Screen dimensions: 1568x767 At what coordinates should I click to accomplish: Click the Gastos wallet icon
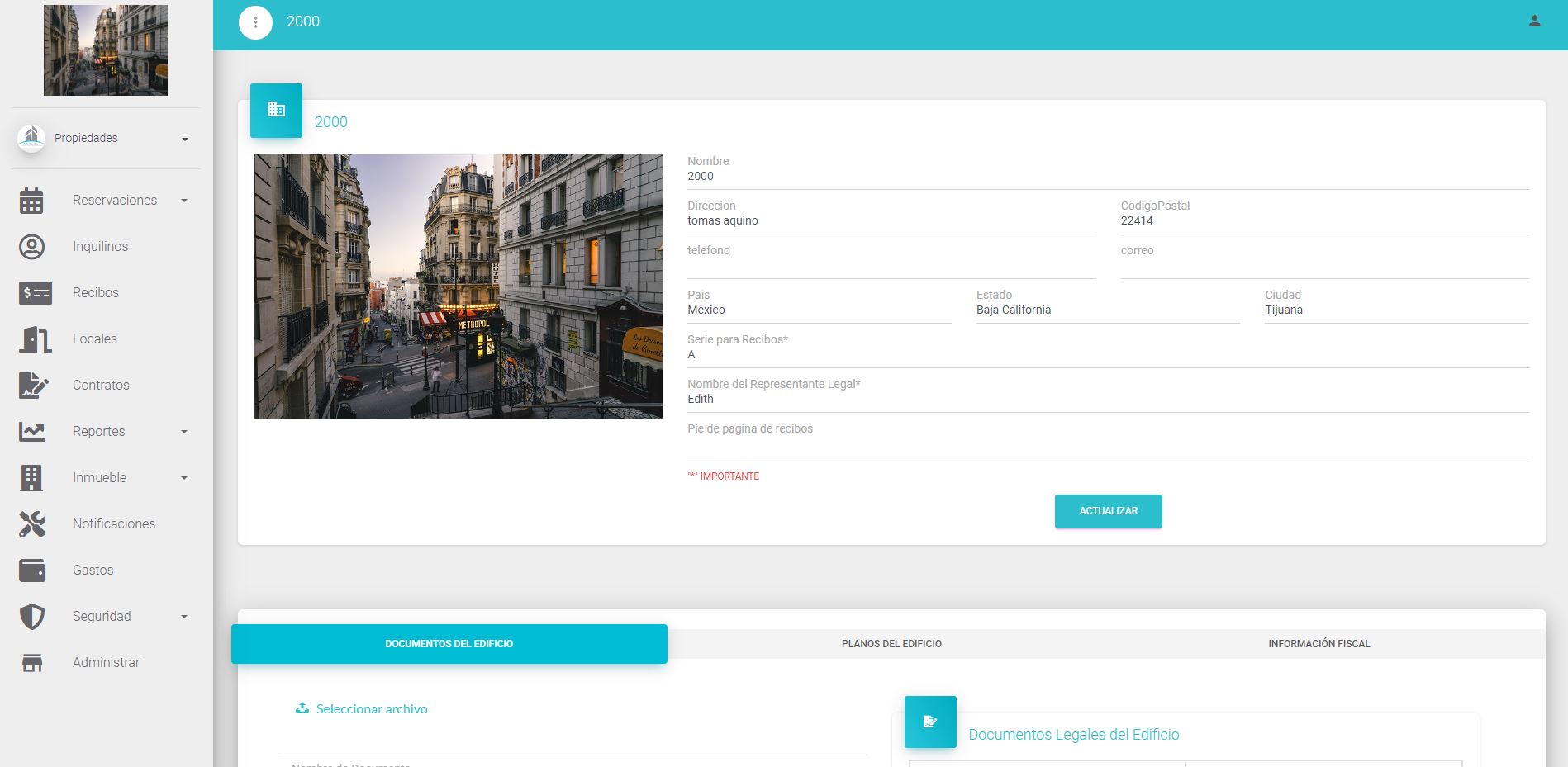click(32, 571)
